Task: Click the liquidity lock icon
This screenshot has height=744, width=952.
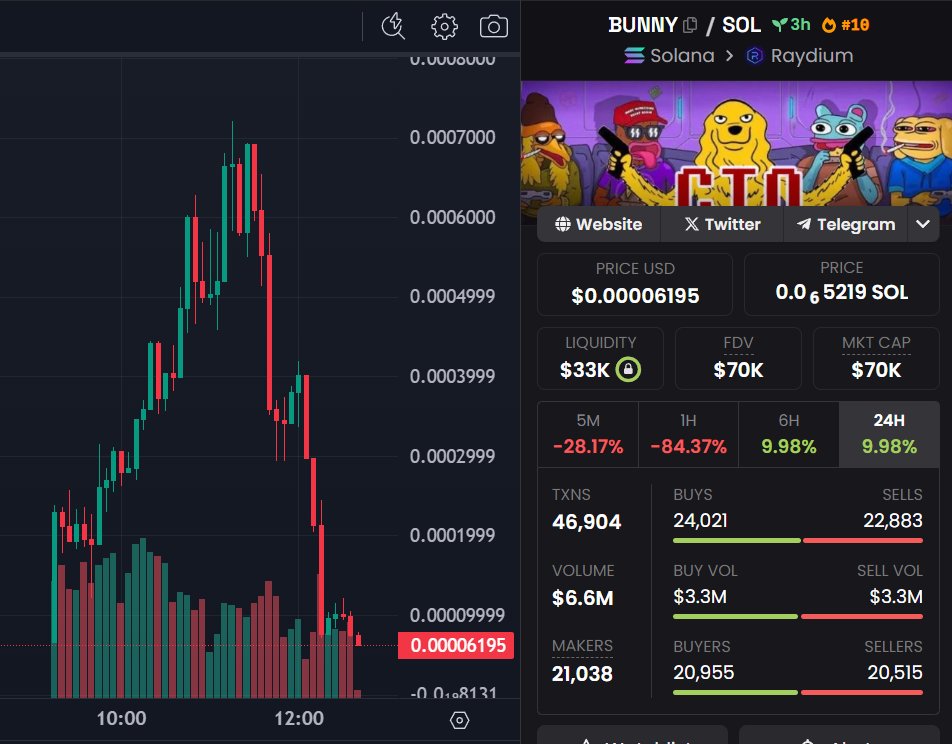Action: point(630,369)
